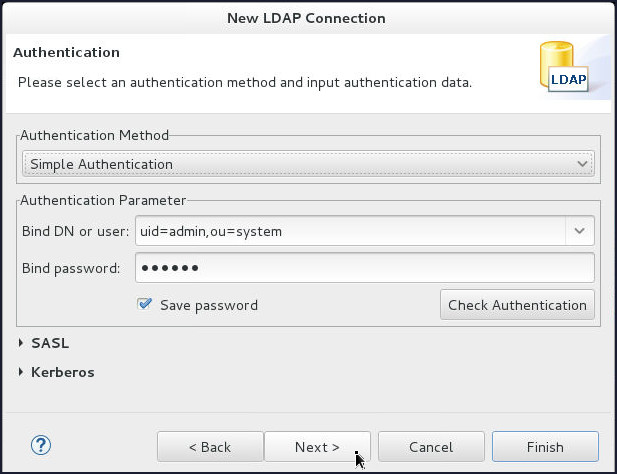Proceed with the Next button

317,447
